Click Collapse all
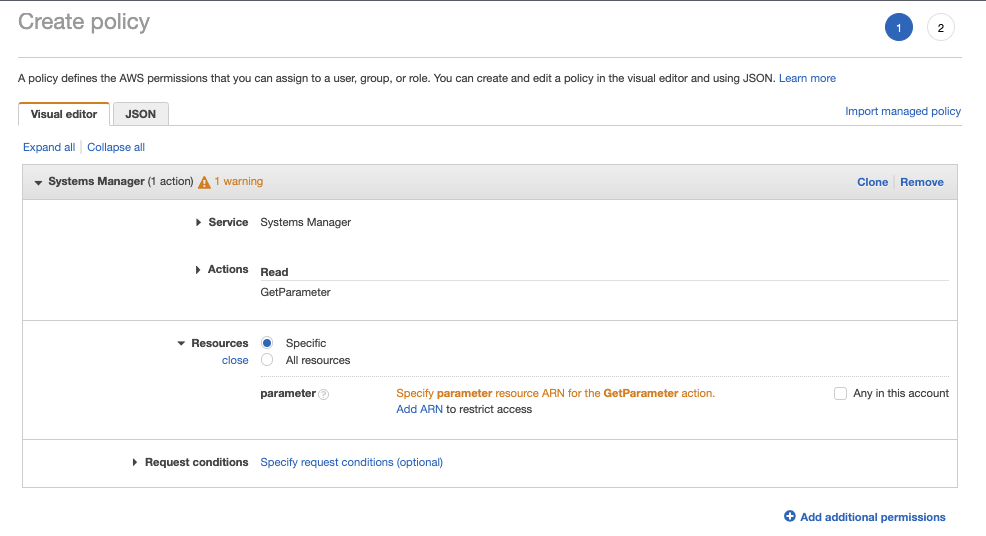Image resolution: width=986 pixels, height=536 pixels. (x=116, y=147)
